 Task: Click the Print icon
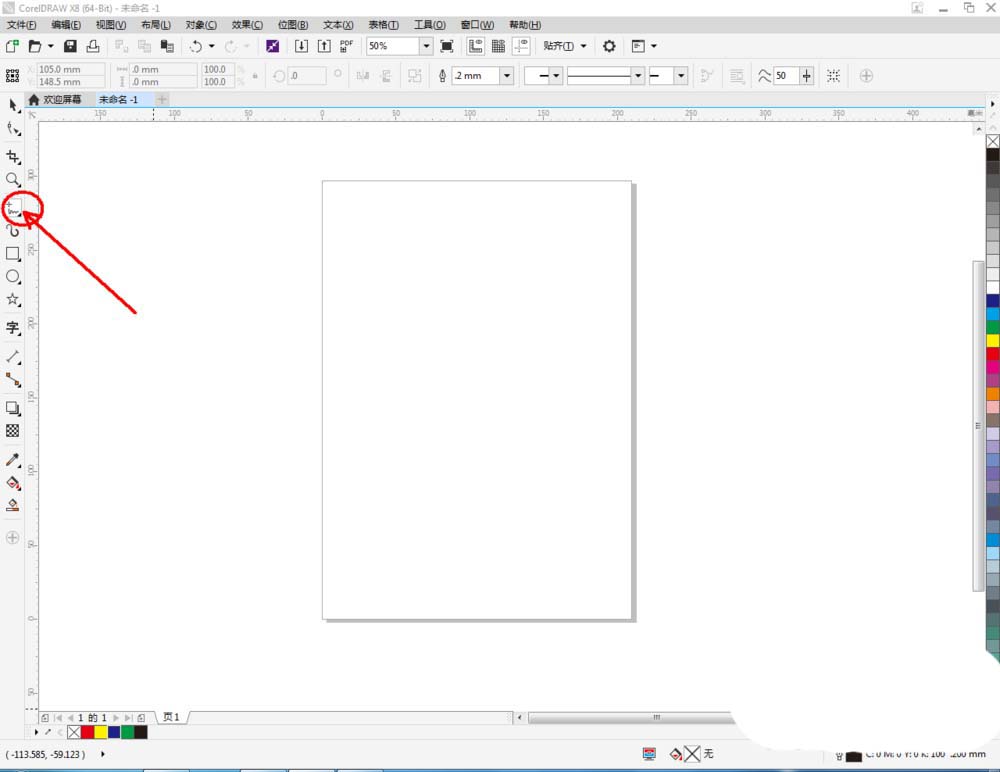pyautogui.click(x=93, y=46)
